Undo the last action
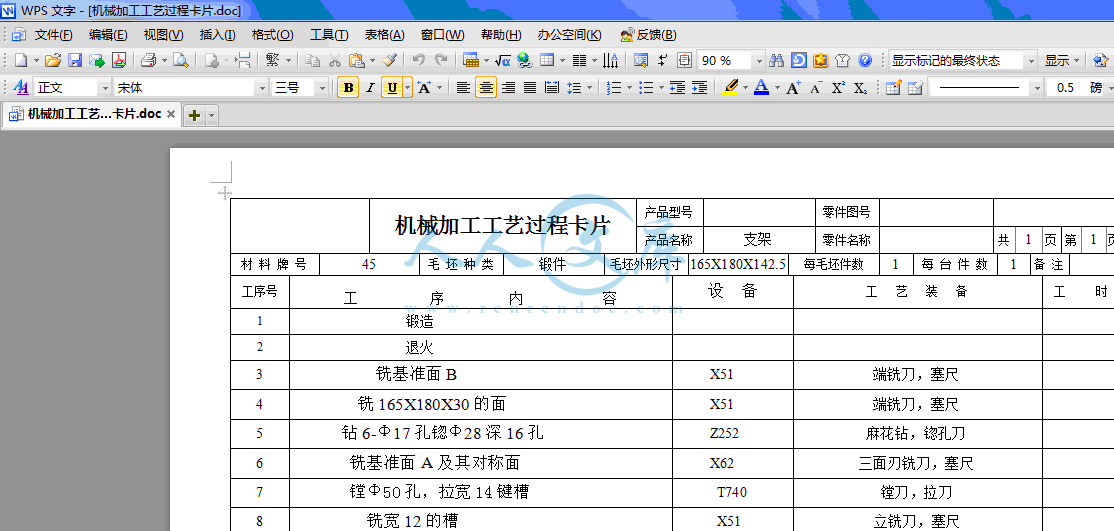Viewport: 1114px width, 531px height. (419, 60)
